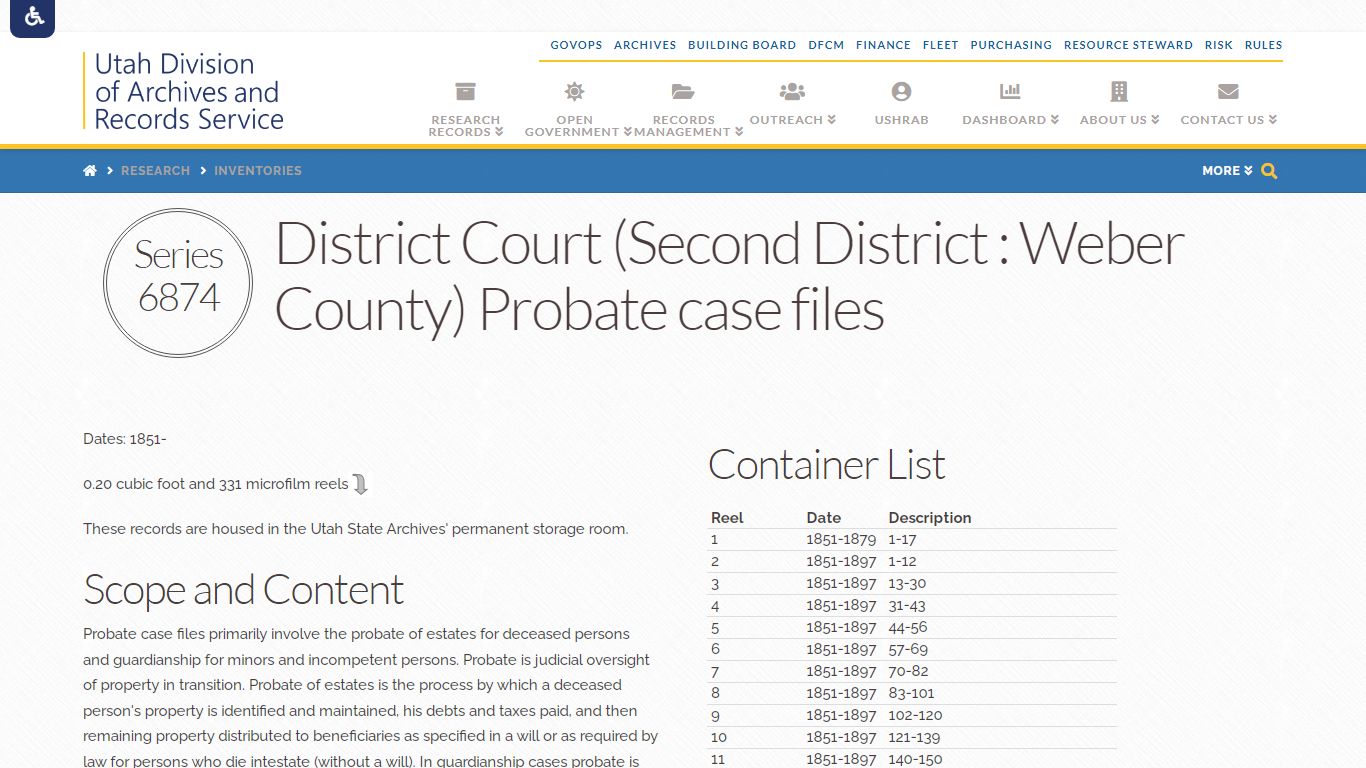The width and height of the screenshot is (1366, 768).
Task: Click the RESEARCH breadcrumb link
Action: click(155, 171)
